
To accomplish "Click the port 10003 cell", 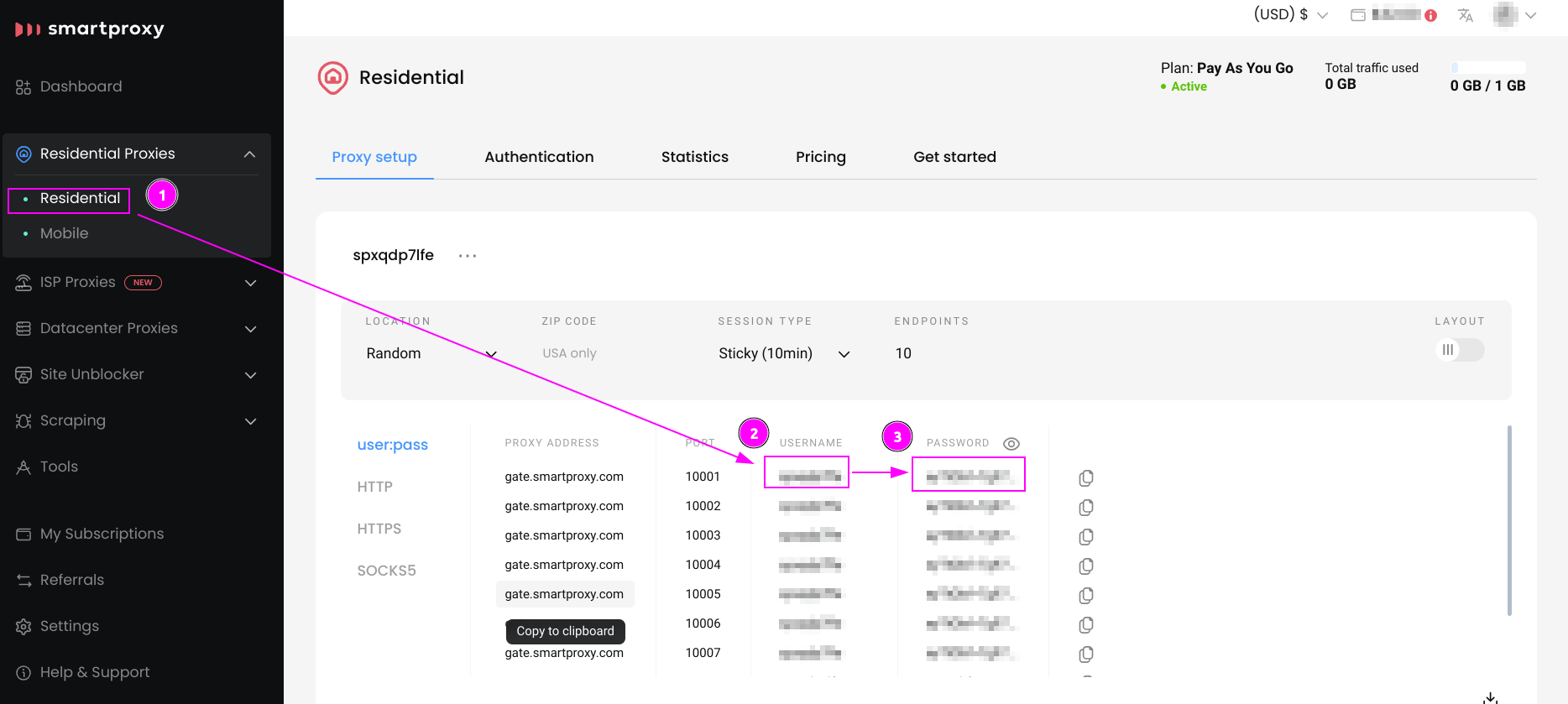I will coord(703,535).
